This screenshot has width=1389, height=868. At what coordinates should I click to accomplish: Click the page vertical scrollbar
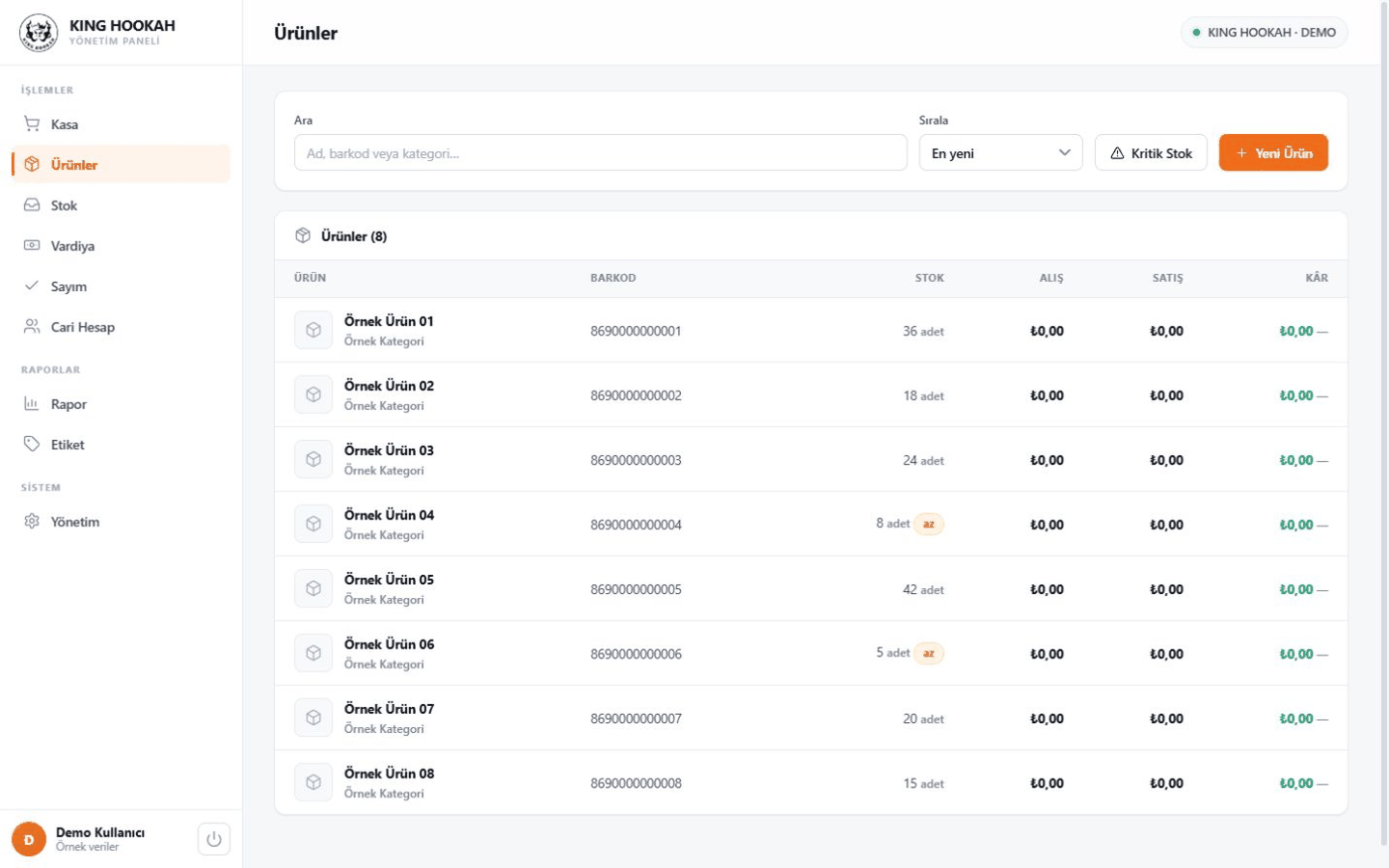(1384, 424)
